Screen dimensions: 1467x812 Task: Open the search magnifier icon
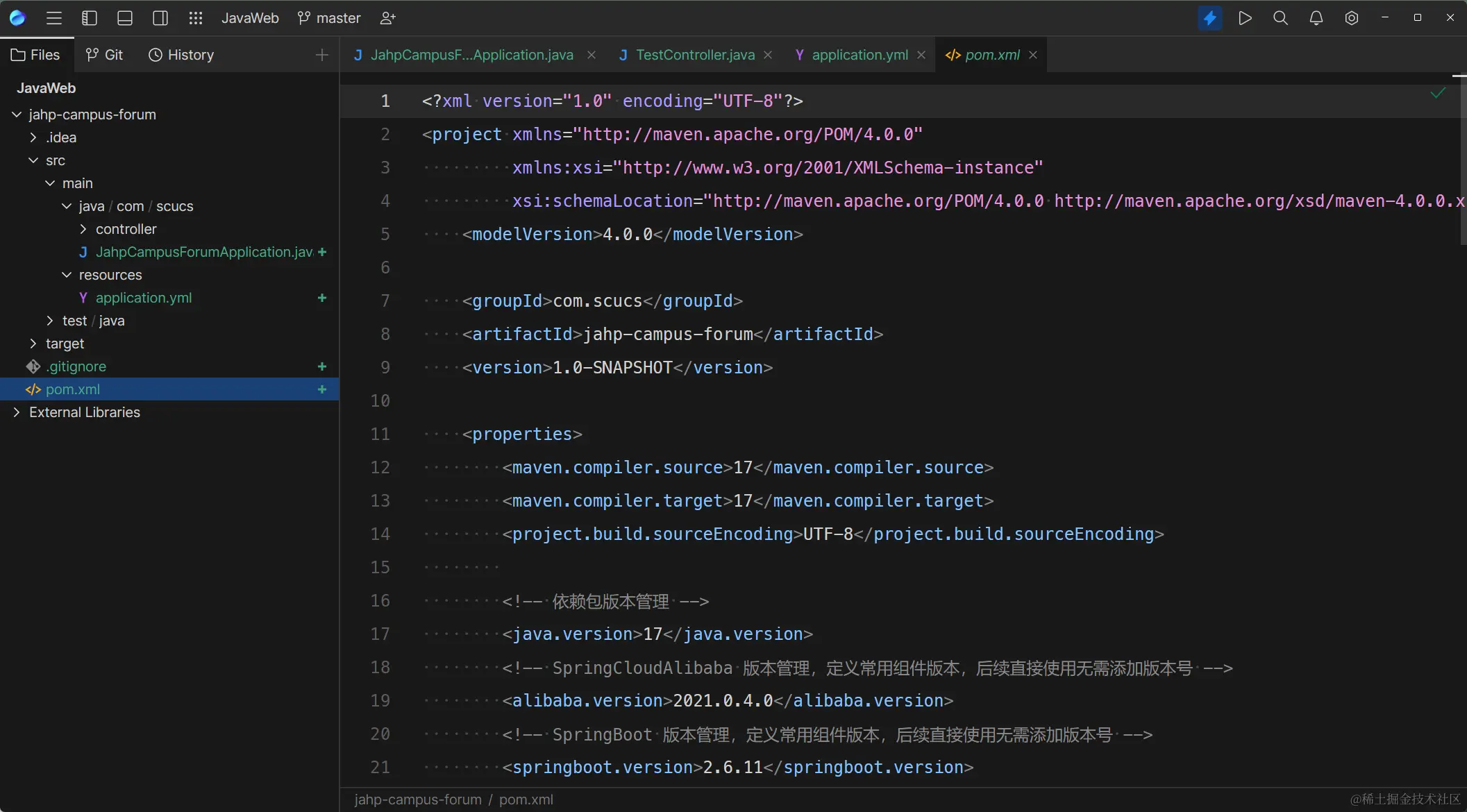click(x=1280, y=18)
